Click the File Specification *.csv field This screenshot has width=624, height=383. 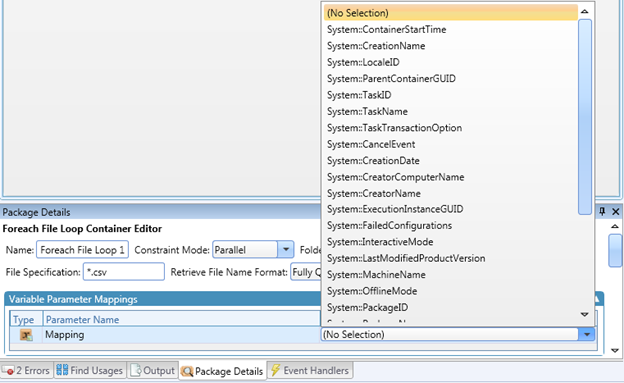(124, 272)
